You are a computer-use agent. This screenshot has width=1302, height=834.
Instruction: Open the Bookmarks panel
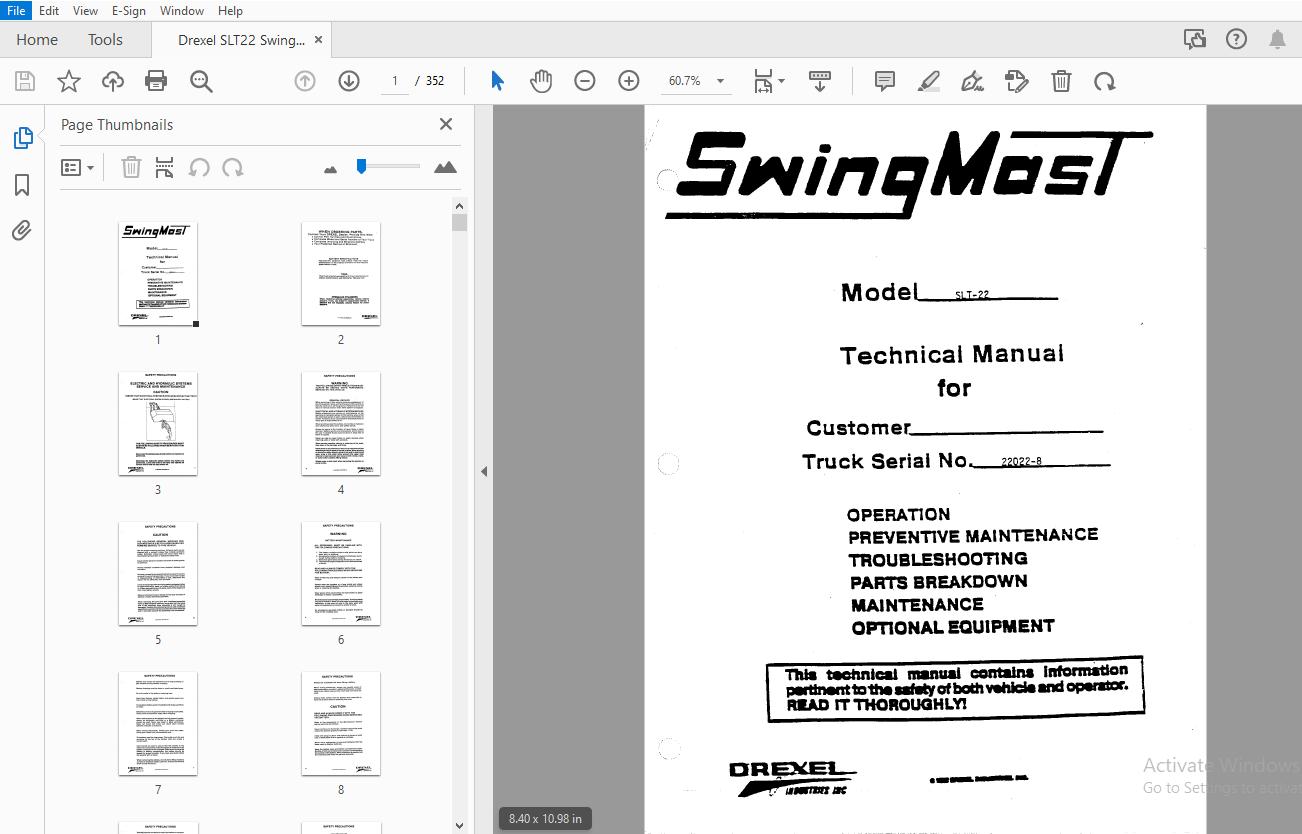pyautogui.click(x=22, y=185)
